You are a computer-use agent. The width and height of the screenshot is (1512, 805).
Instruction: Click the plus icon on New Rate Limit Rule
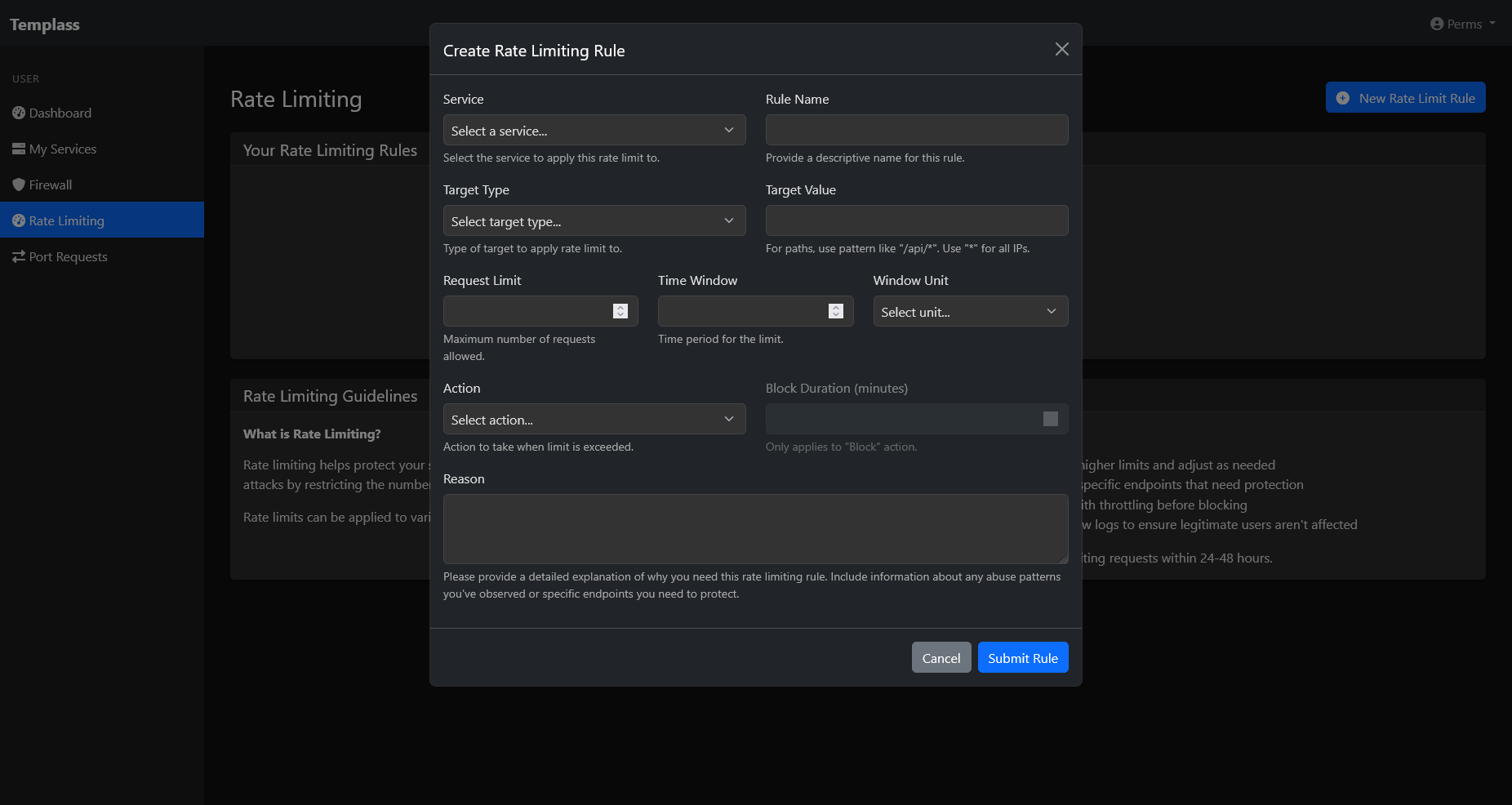[x=1343, y=98]
